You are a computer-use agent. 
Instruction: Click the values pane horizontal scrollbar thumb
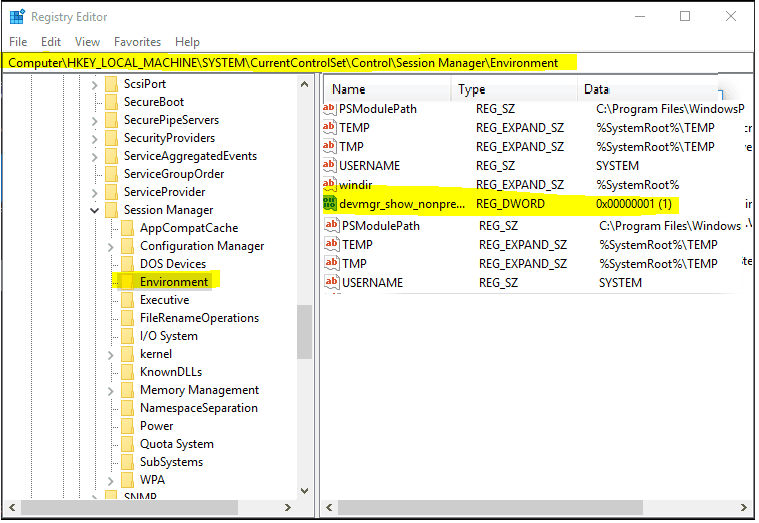(x=490, y=508)
